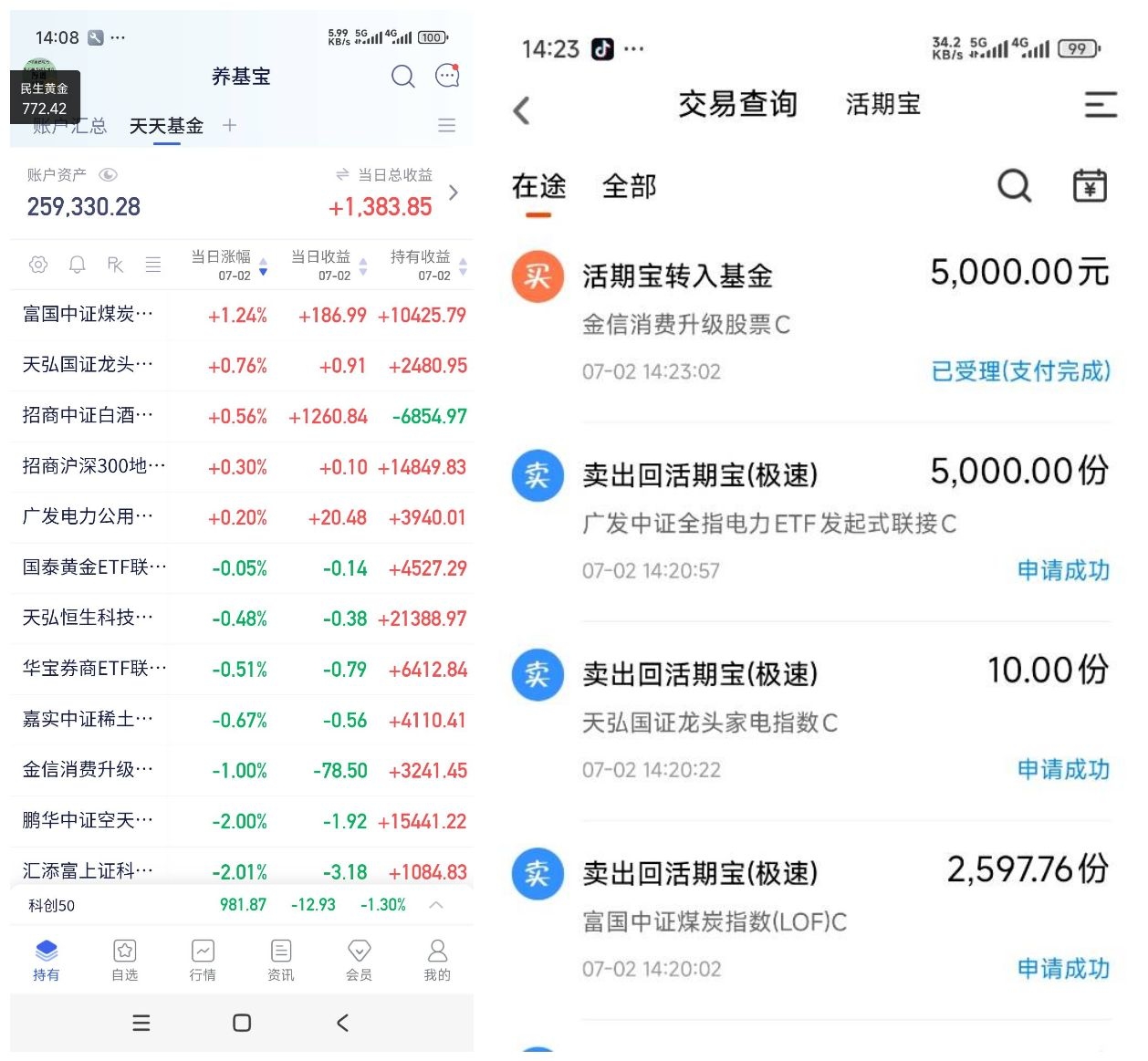Open the fund list settings gear icon
The image size is (1148, 1061).
coord(38,265)
